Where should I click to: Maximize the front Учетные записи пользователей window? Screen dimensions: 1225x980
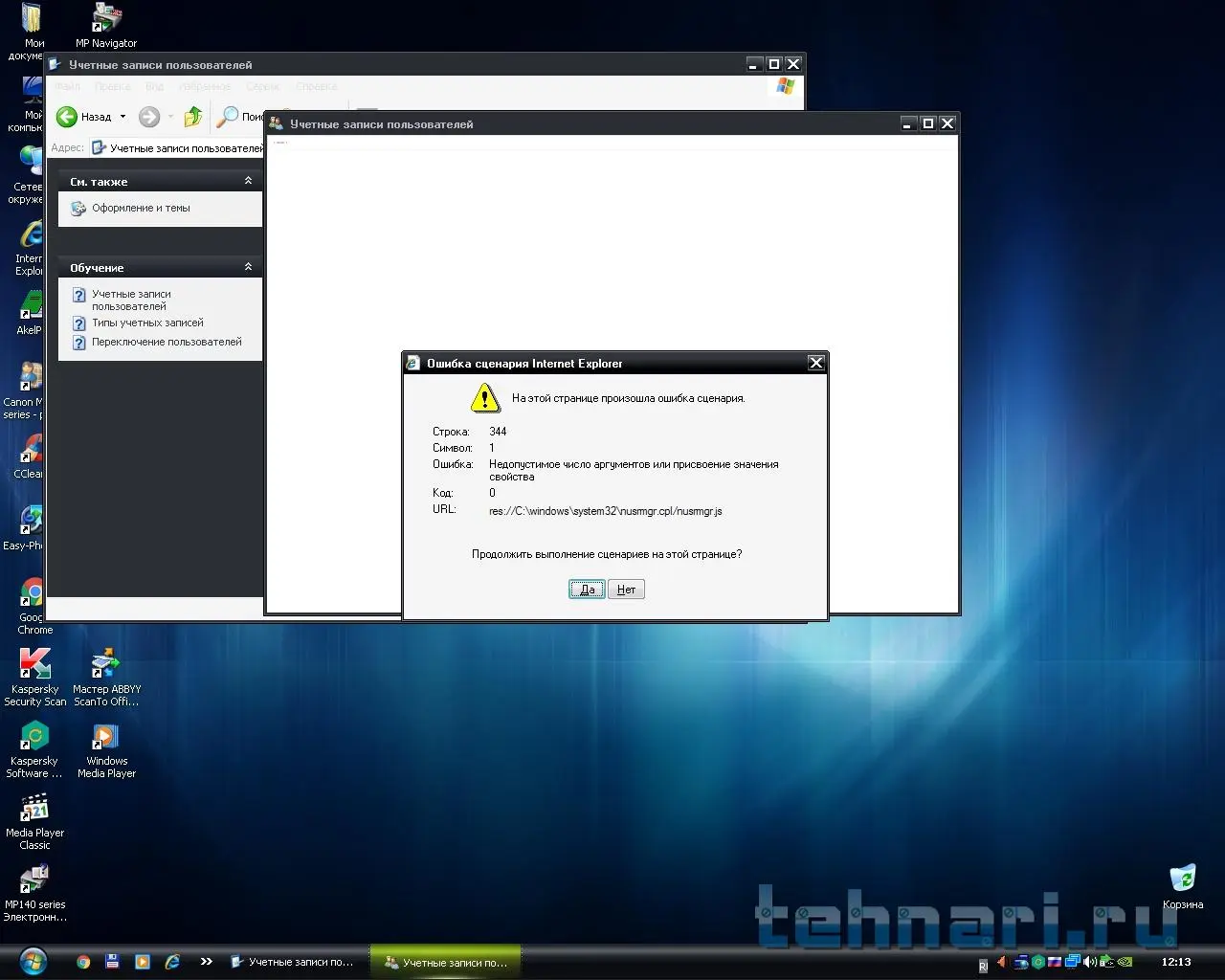pos(927,123)
